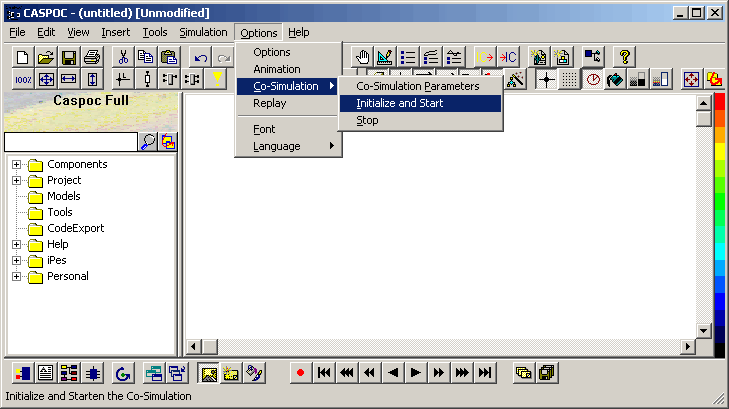This screenshot has width=729, height=409.
Task: Select Replay menu item
Action: 288,103
